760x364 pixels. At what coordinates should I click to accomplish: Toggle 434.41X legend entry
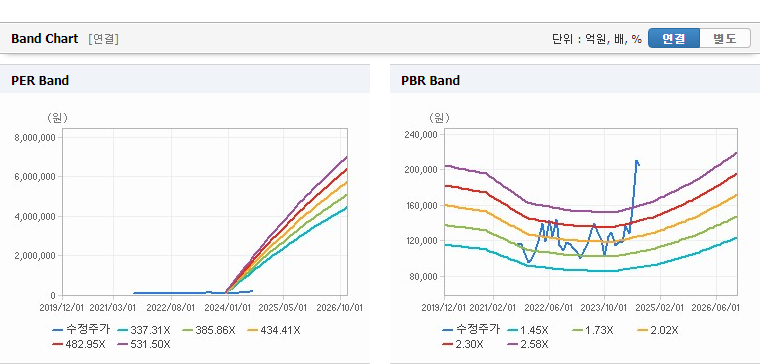click(x=274, y=330)
